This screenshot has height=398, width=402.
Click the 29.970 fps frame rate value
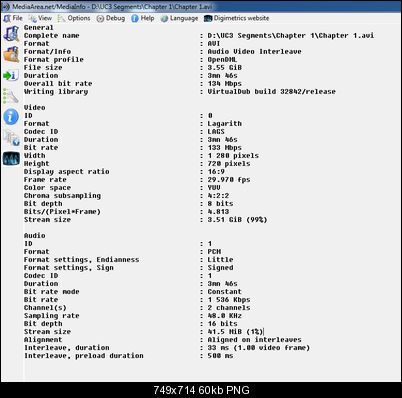click(229, 179)
